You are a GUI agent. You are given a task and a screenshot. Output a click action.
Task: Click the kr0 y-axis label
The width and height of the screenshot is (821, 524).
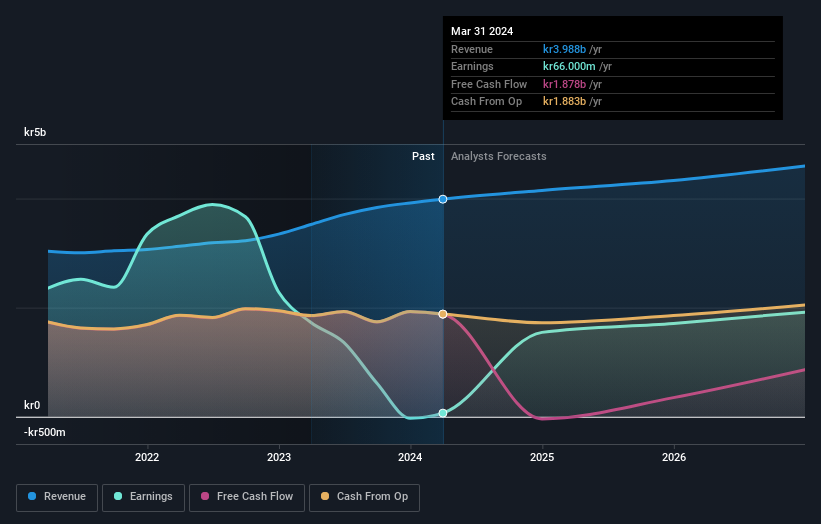pyautogui.click(x=32, y=405)
